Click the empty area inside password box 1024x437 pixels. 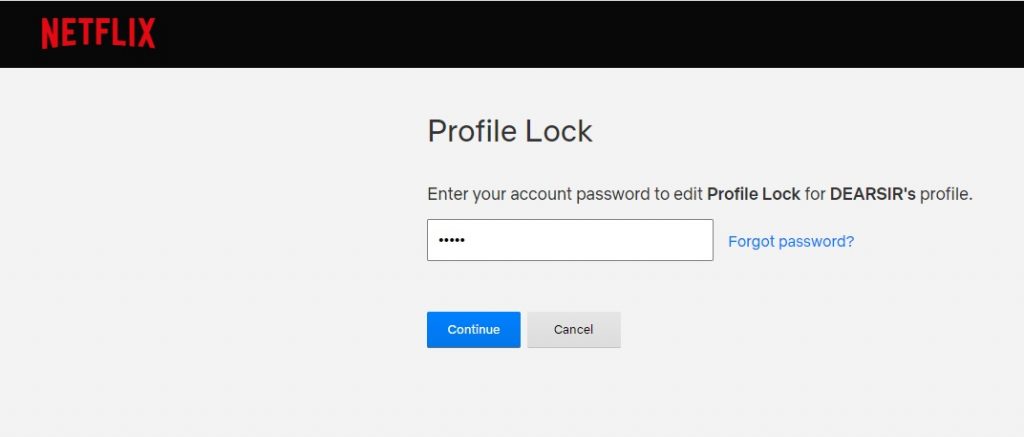pos(588,240)
